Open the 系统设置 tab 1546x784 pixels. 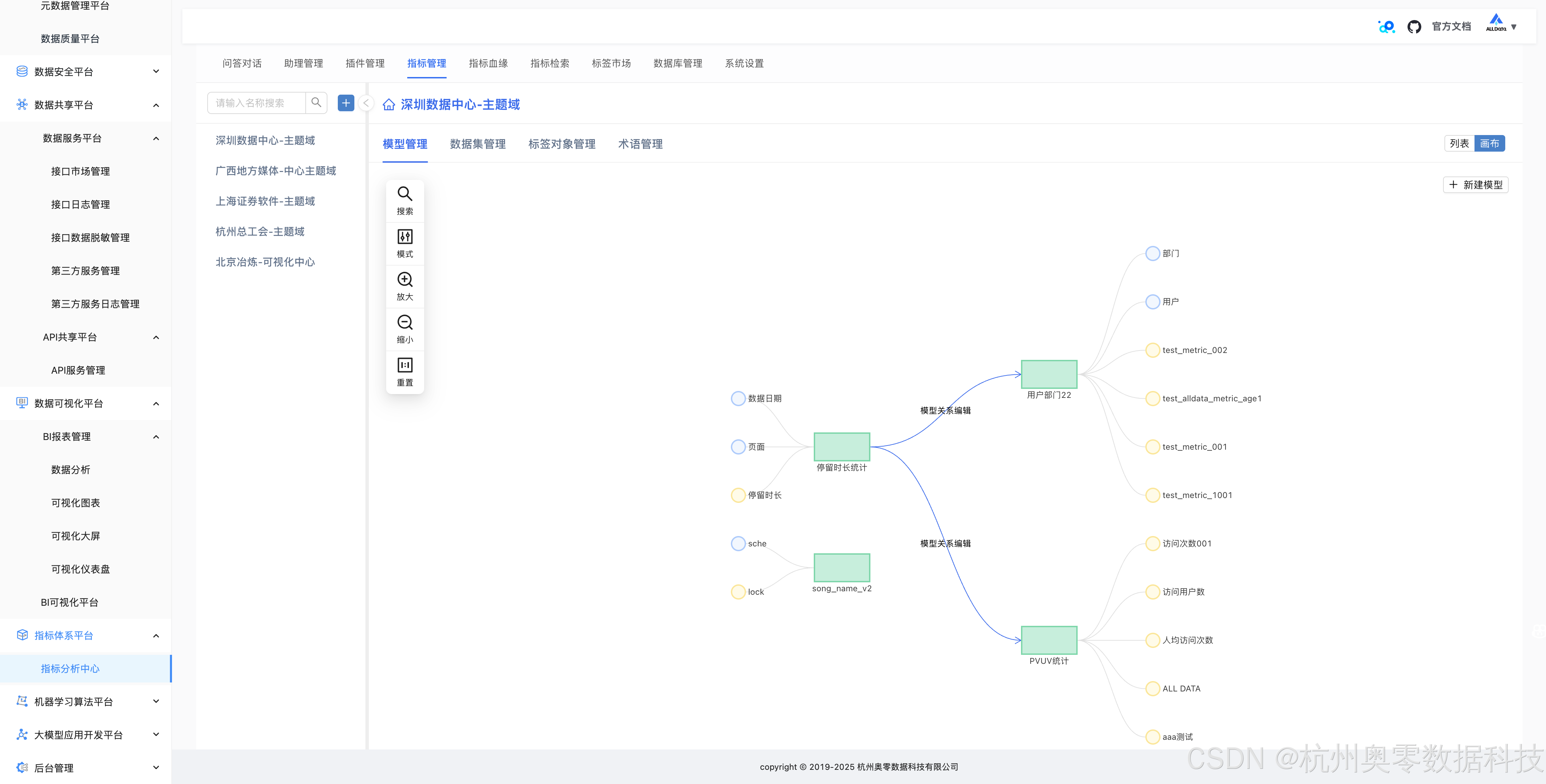click(x=744, y=63)
